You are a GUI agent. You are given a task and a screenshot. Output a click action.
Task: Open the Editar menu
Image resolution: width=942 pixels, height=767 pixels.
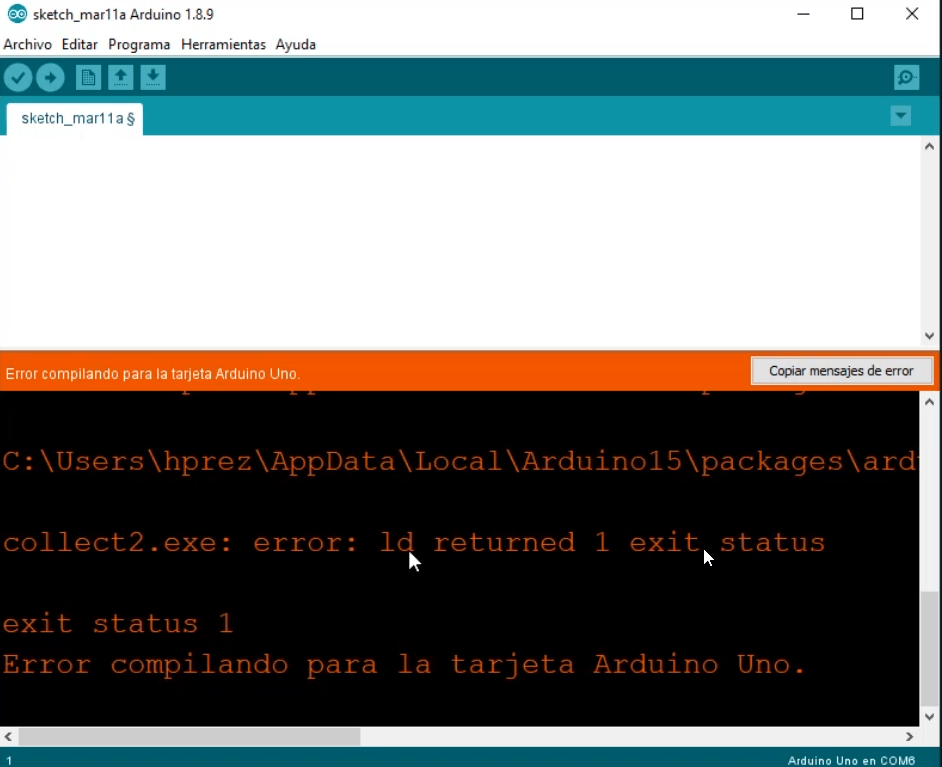click(x=79, y=44)
